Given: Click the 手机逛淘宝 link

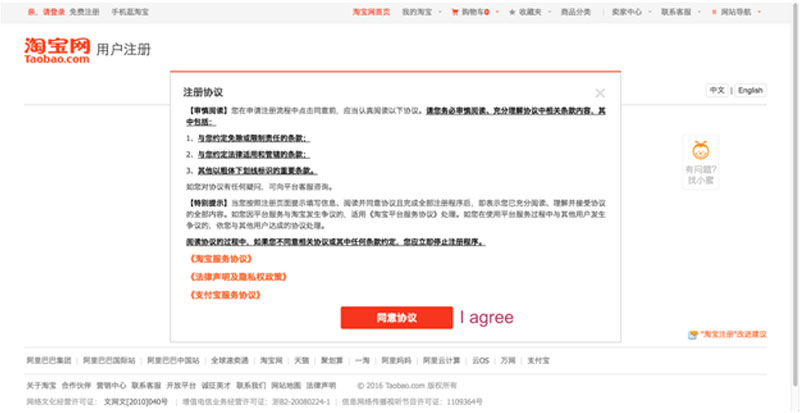Looking at the screenshot, I should [130, 12].
